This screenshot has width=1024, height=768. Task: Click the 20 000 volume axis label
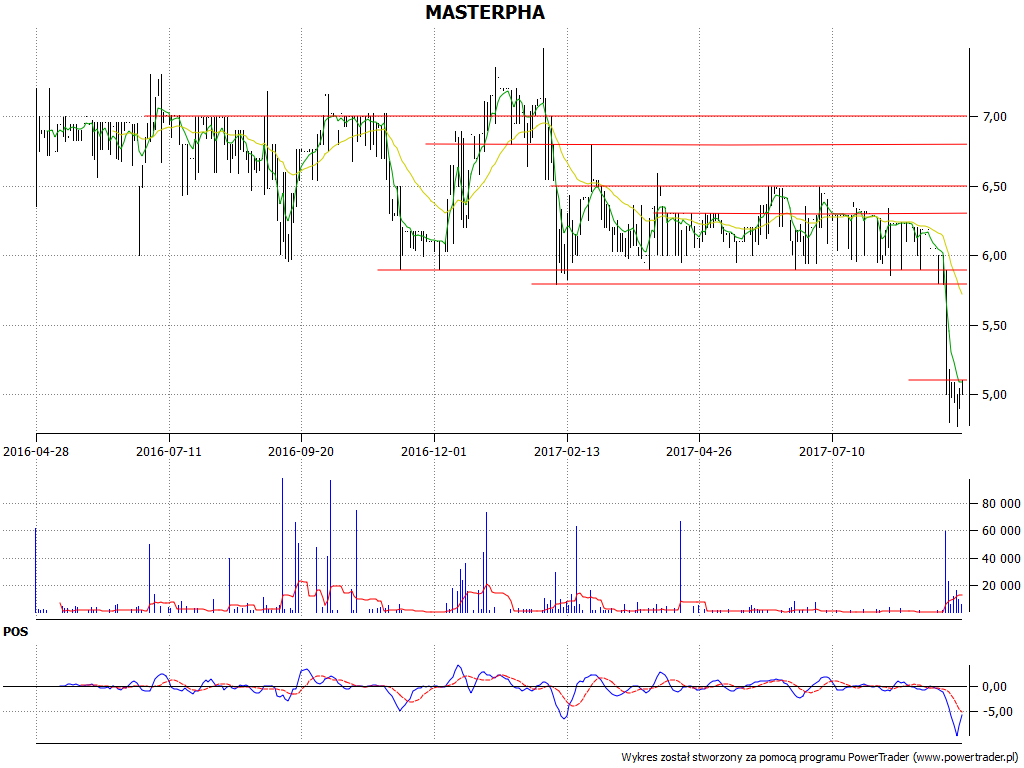(x=1001, y=586)
